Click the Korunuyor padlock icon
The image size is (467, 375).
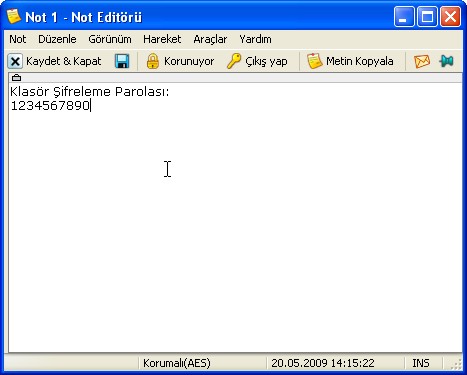(x=153, y=61)
